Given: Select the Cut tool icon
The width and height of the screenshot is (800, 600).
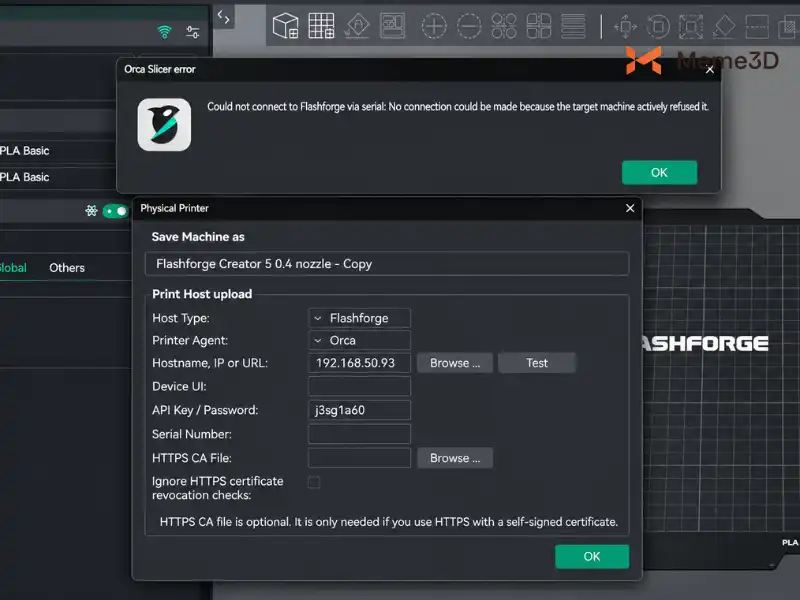Looking at the screenshot, I should [757, 26].
